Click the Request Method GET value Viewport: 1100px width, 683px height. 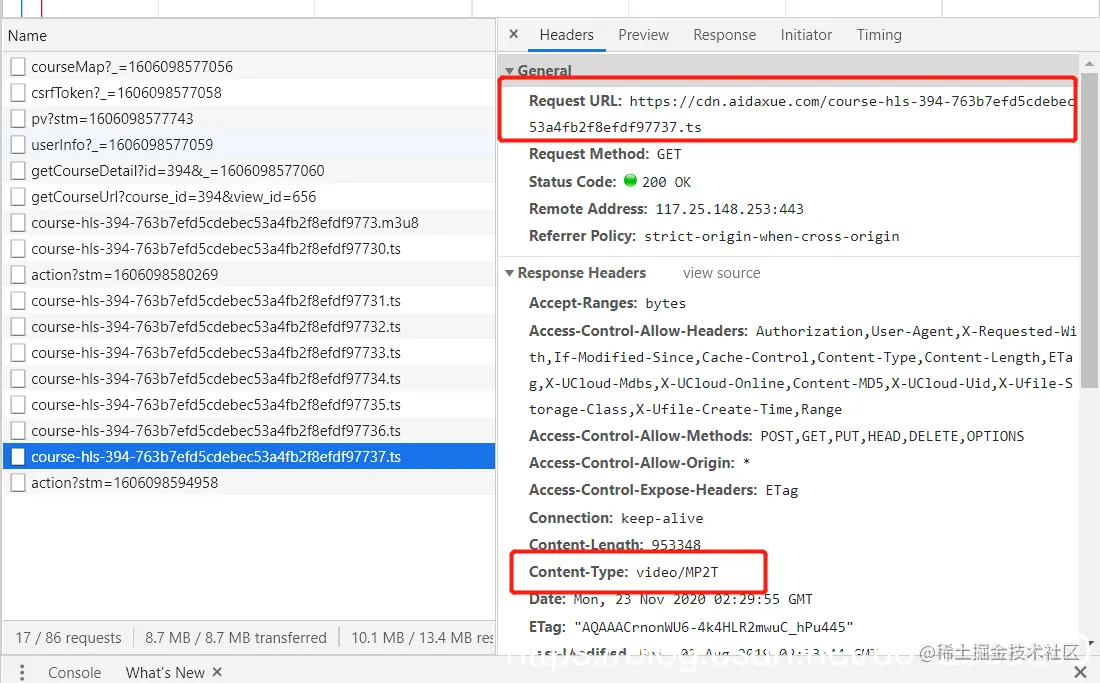click(669, 154)
